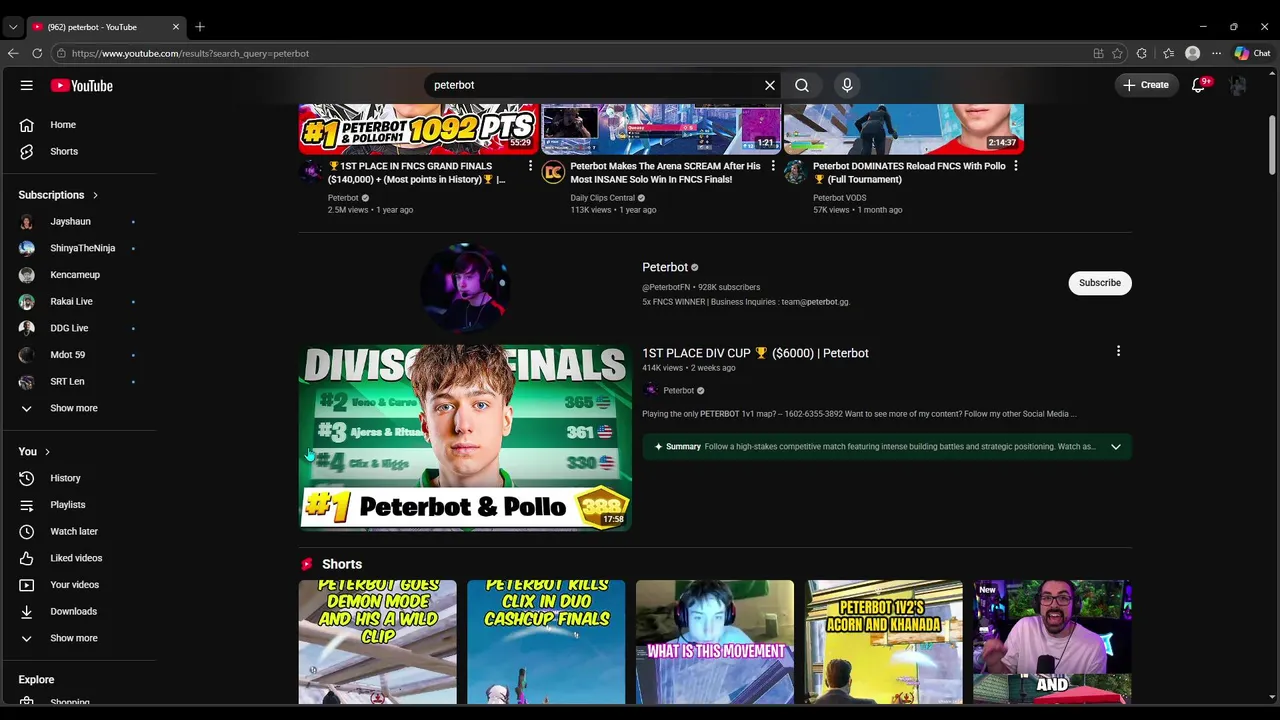
Task: Open the notifications bell
Action: 1198,85
